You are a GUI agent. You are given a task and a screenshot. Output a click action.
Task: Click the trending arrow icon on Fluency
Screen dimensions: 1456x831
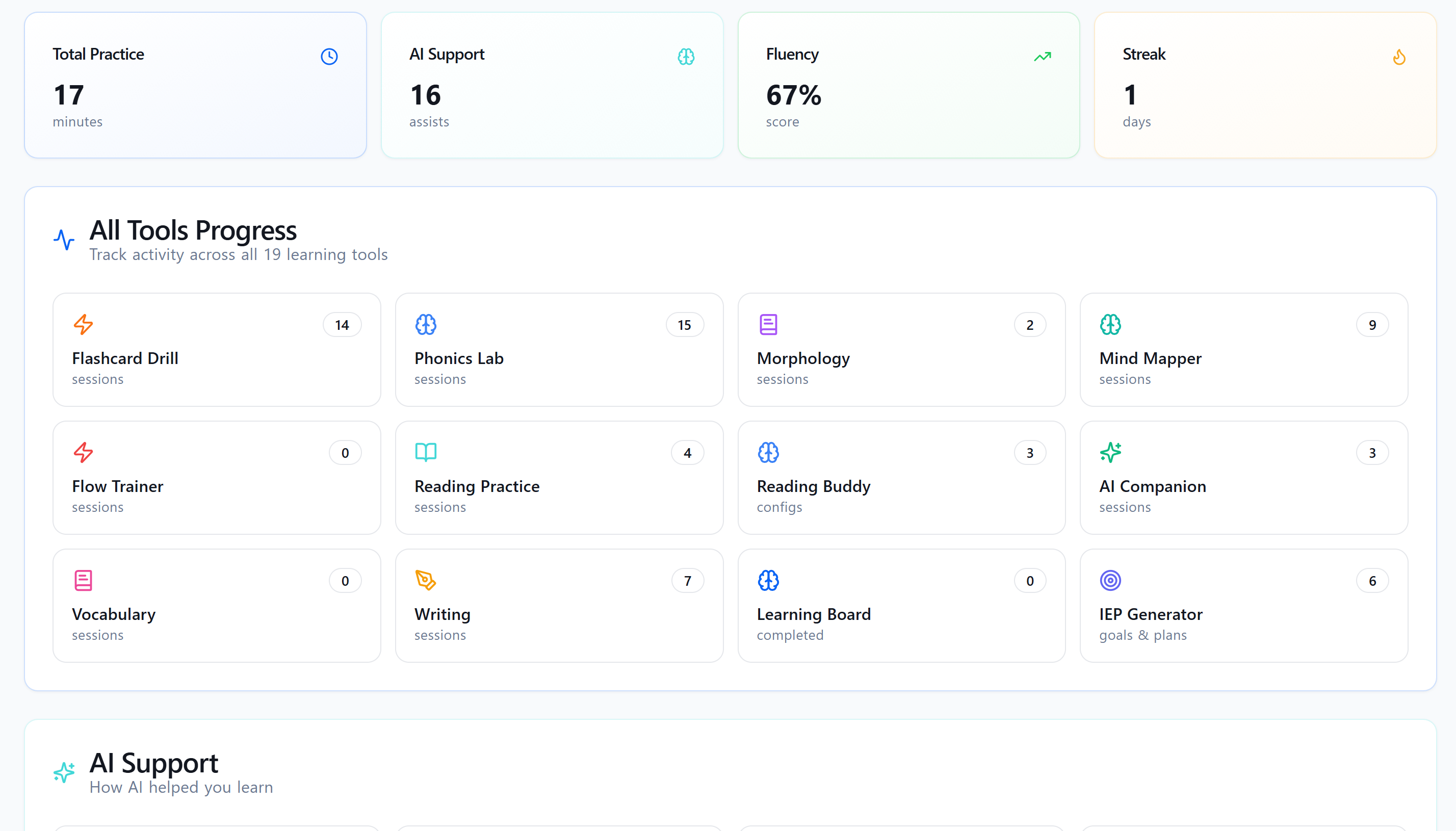pos(1043,57)
